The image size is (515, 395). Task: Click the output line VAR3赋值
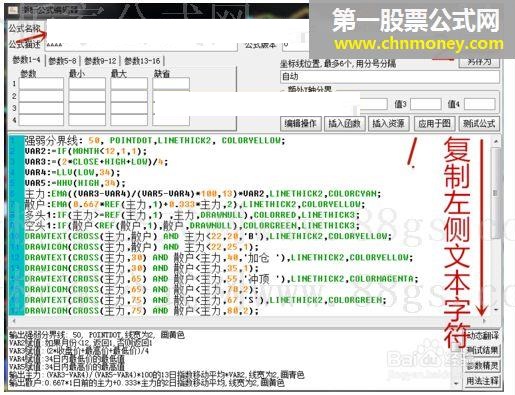pos(79,351)
